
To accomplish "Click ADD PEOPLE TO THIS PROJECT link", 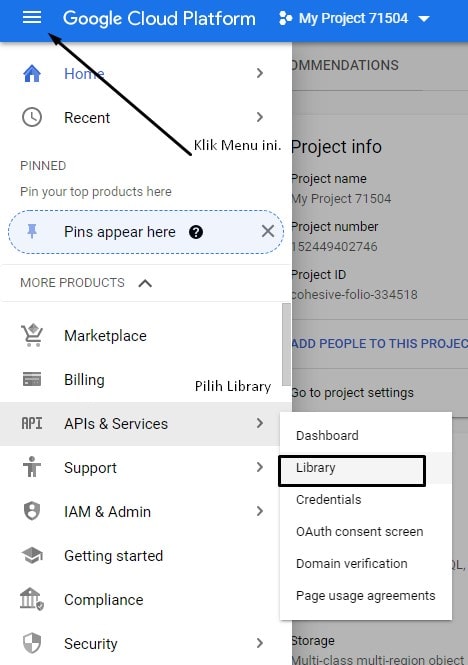I will coord(380,344).
